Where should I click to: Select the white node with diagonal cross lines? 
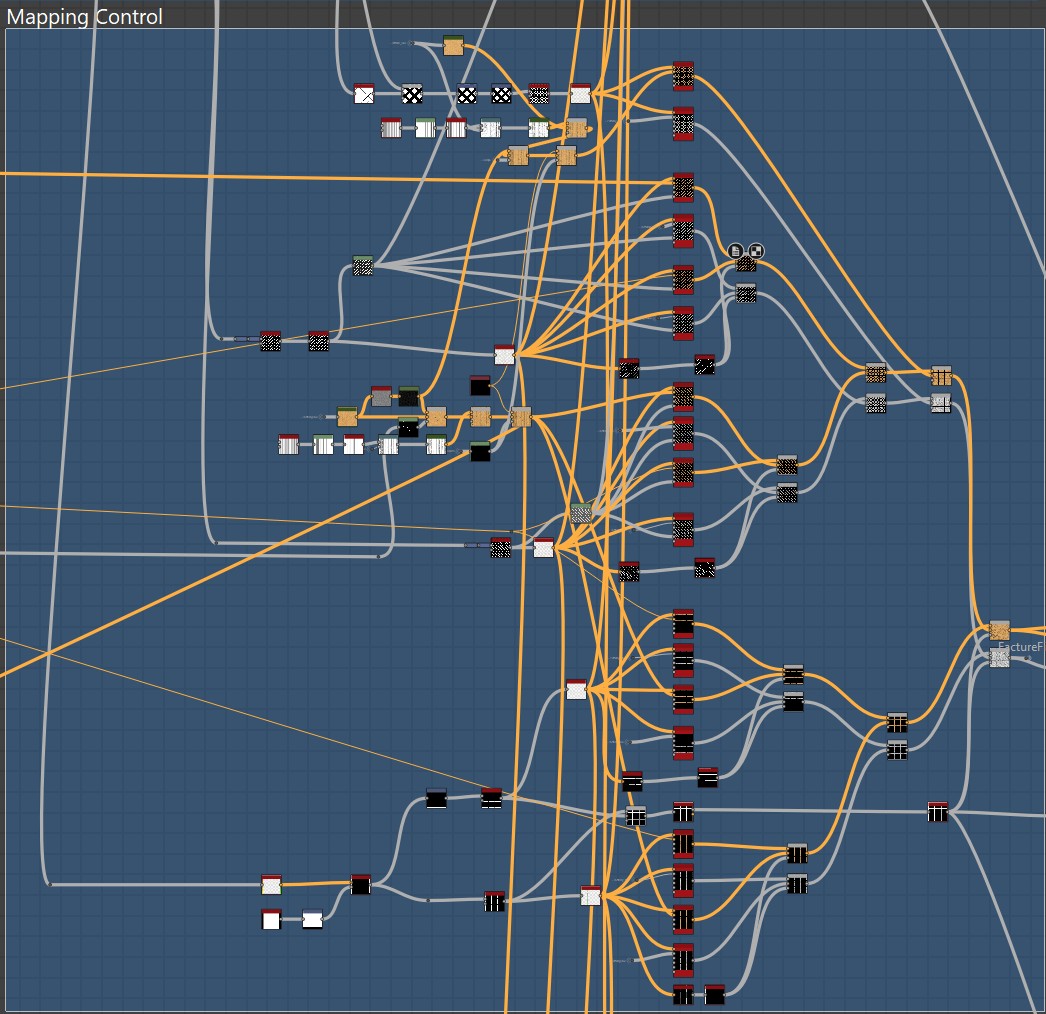tap(364, 95)
